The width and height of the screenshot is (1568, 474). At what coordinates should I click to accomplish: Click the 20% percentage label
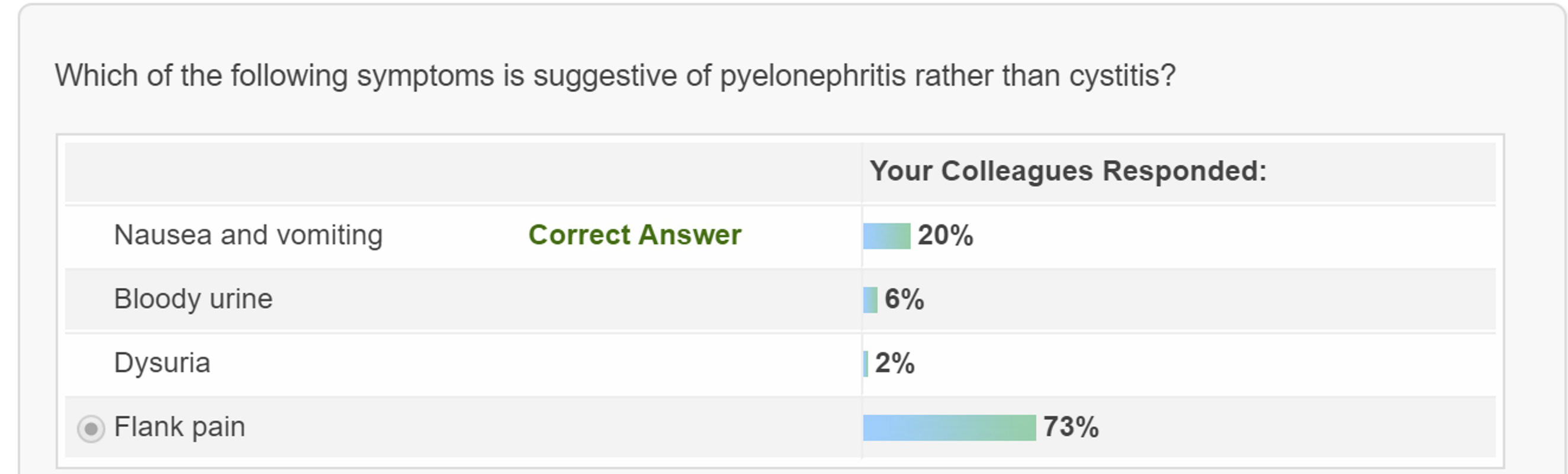point(945,236)
